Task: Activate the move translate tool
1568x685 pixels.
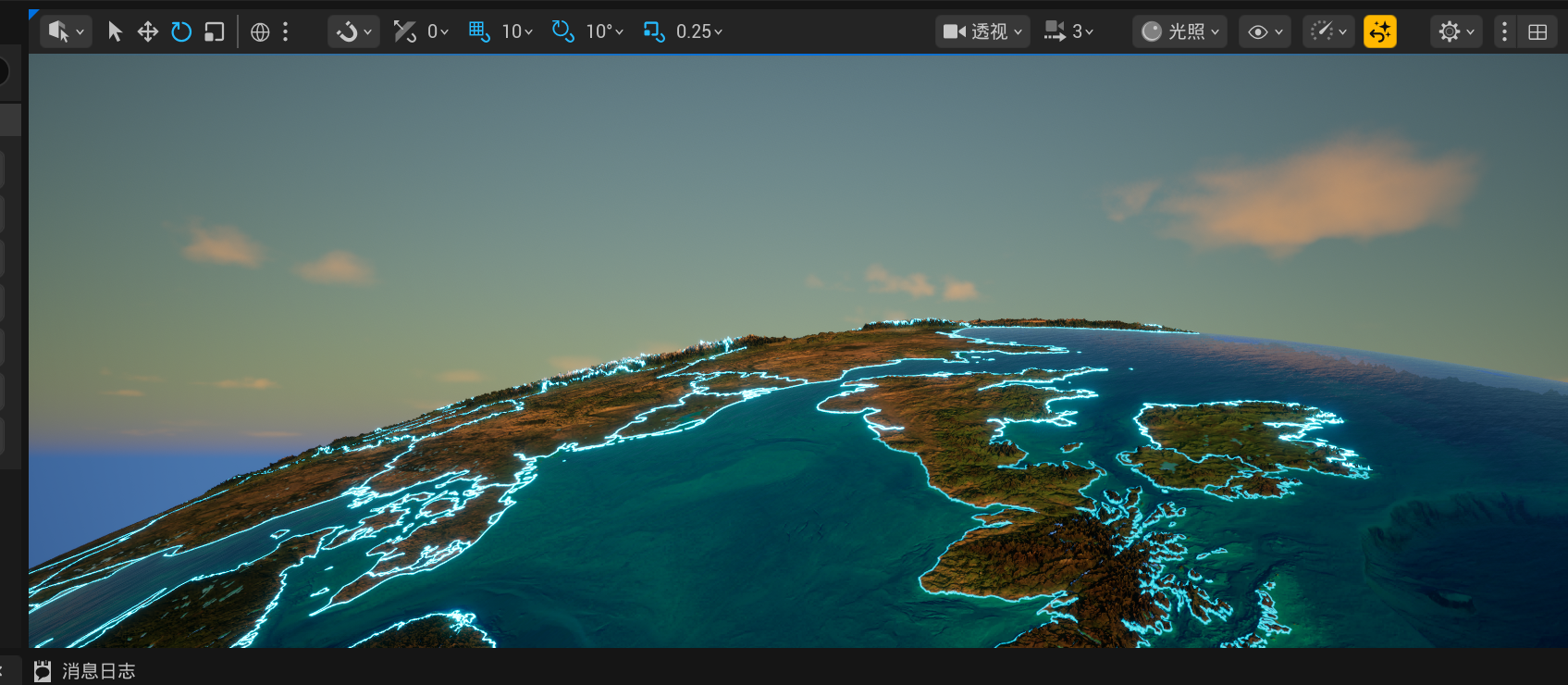Action: tap(148, 31)
